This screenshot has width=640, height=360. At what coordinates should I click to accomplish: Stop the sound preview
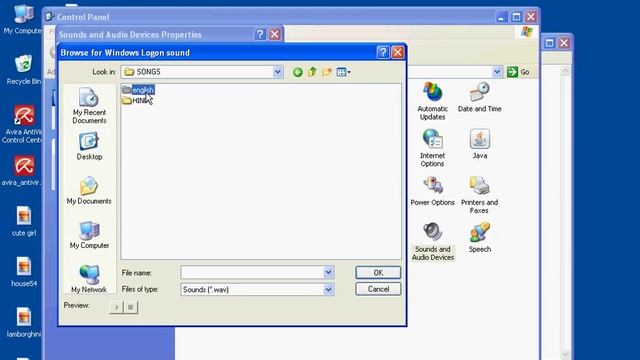coord(131,307)
